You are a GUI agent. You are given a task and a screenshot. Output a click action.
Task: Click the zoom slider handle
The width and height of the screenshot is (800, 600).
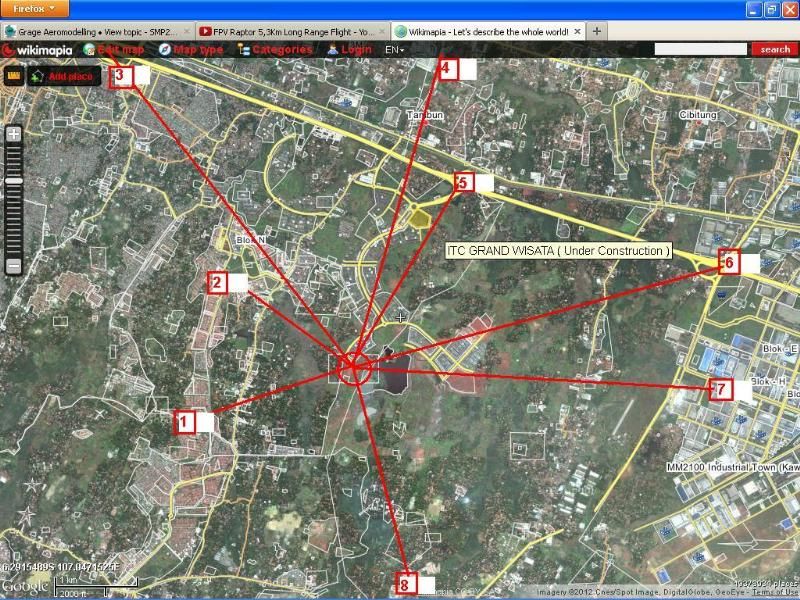click(14, 181)
